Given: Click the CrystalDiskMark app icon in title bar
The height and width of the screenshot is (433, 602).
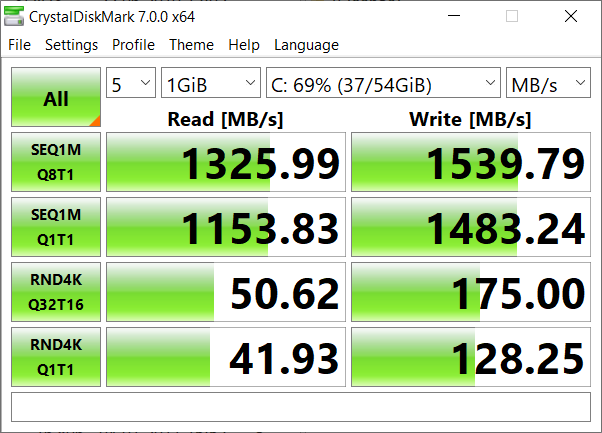Looking at the screenshot, I should pos(14,17).
